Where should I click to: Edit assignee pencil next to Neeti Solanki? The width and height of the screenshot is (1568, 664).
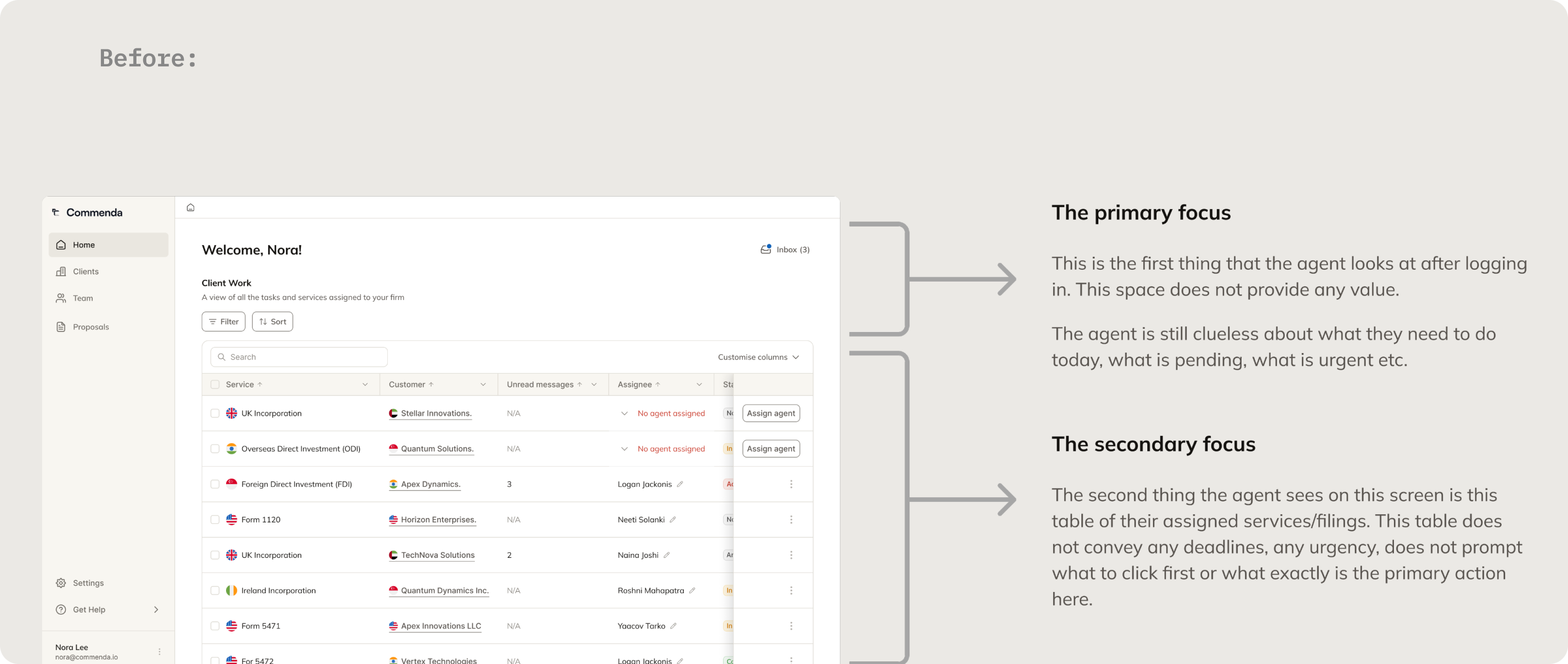tap(673, 519)
